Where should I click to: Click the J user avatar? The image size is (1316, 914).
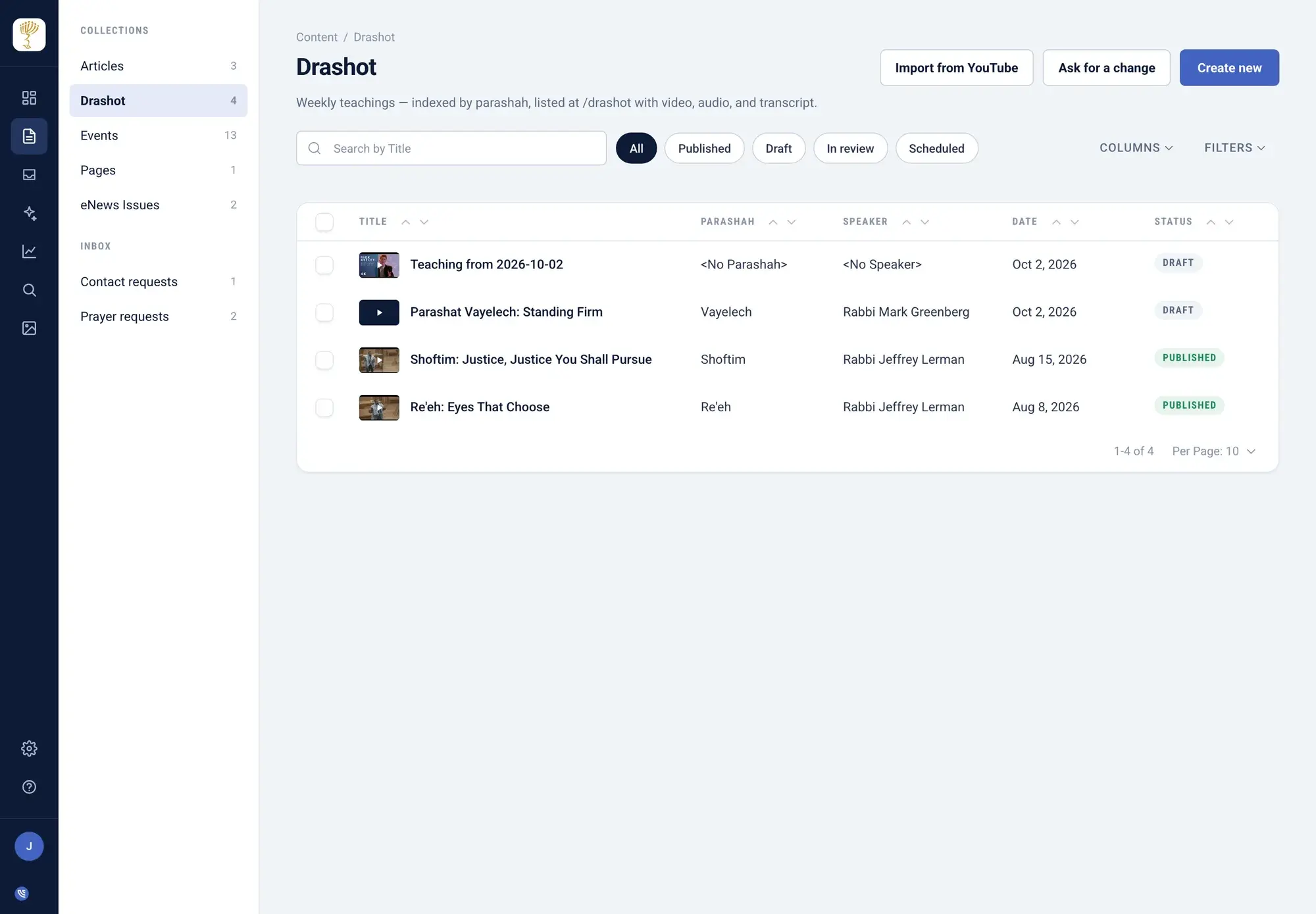29,846
